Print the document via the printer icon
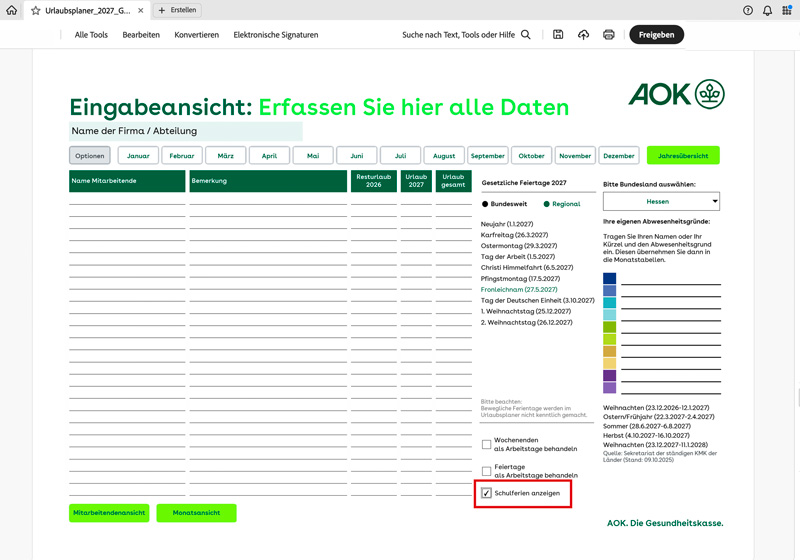 coord(608,35)
